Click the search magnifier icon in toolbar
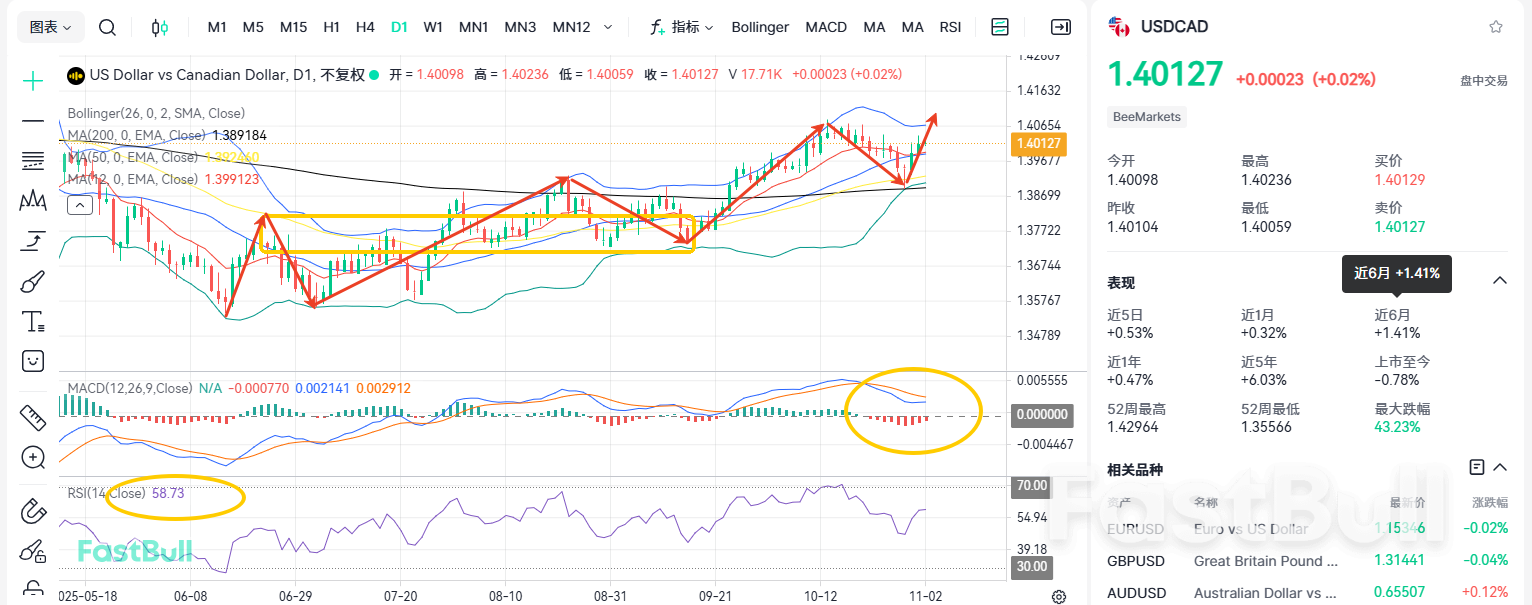This screenshot has width=1532, height=605. pyautogui.click(x=108, y=27)
